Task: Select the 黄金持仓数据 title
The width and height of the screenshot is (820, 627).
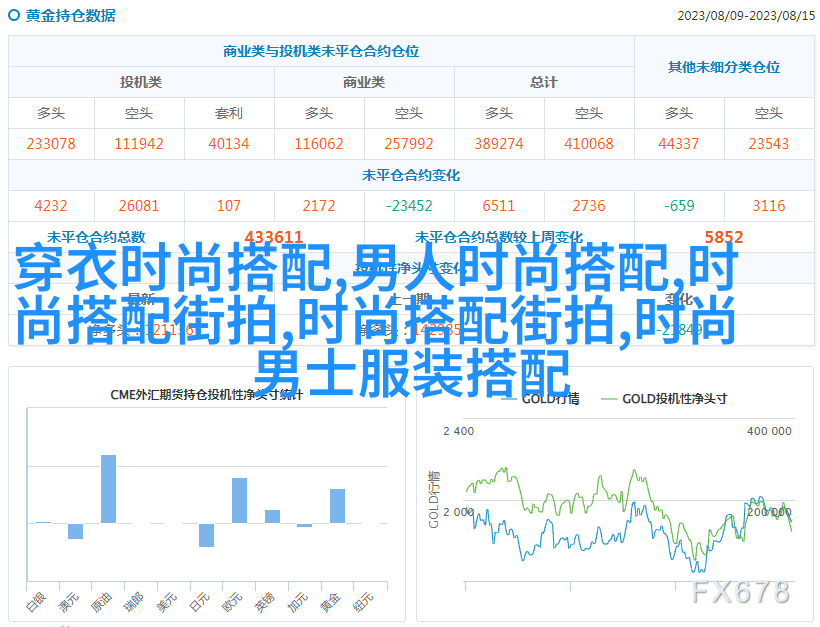Action: pyautogui.click(x=71, y=16)
